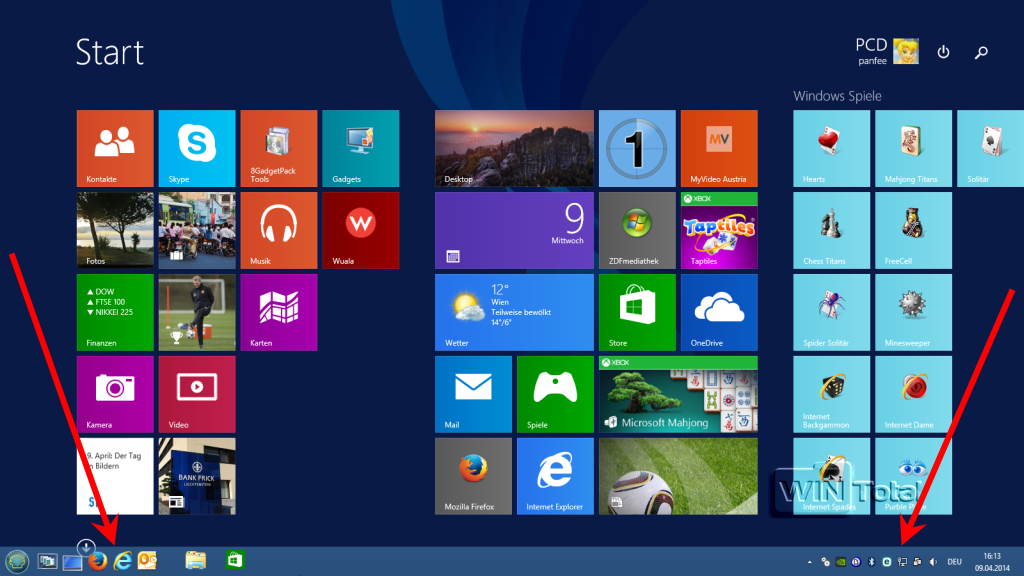Open the clock tile showing number 1

click(x=637, y=148)
